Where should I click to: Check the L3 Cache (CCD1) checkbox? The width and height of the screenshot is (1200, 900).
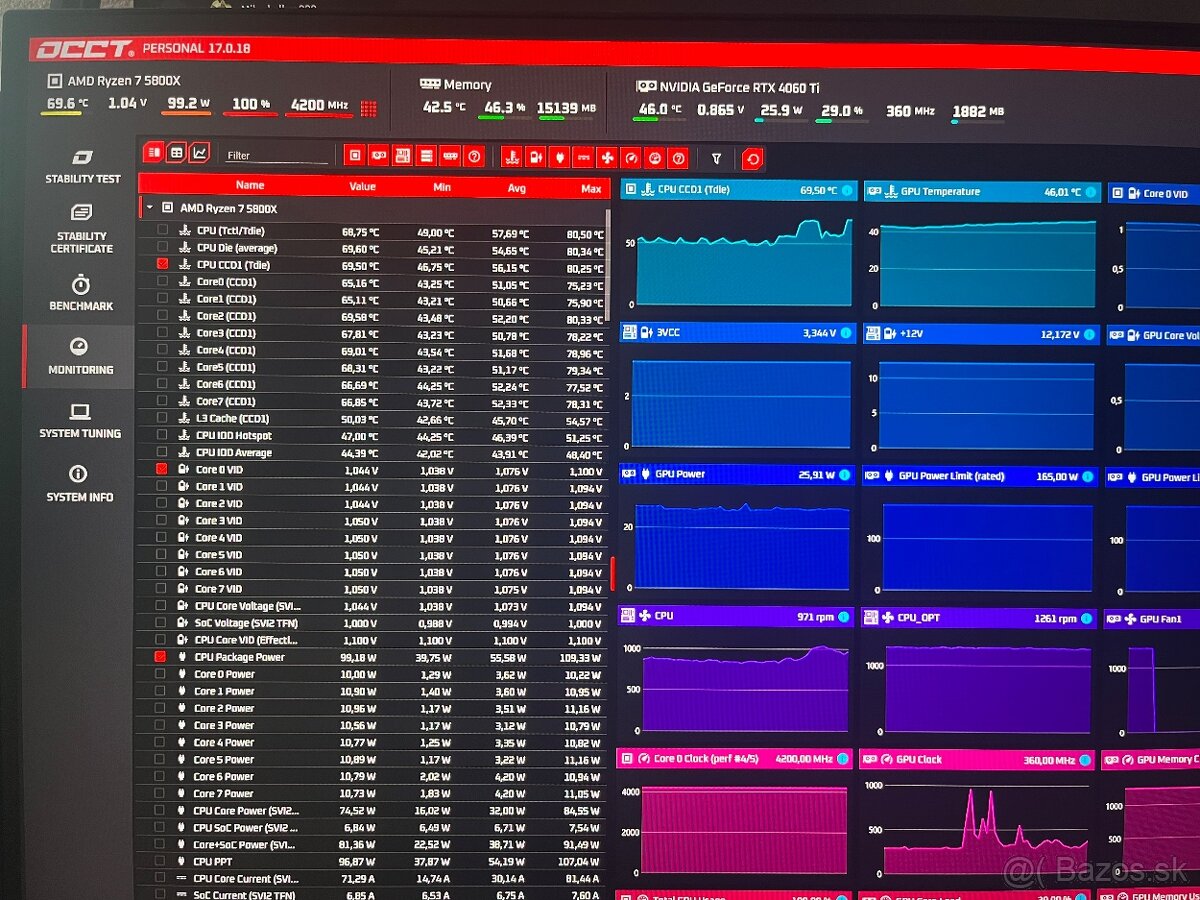point(162,418)
